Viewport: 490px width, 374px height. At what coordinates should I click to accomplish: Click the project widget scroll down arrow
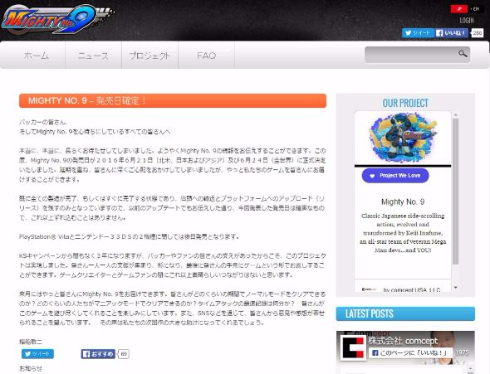pos(456,287)
